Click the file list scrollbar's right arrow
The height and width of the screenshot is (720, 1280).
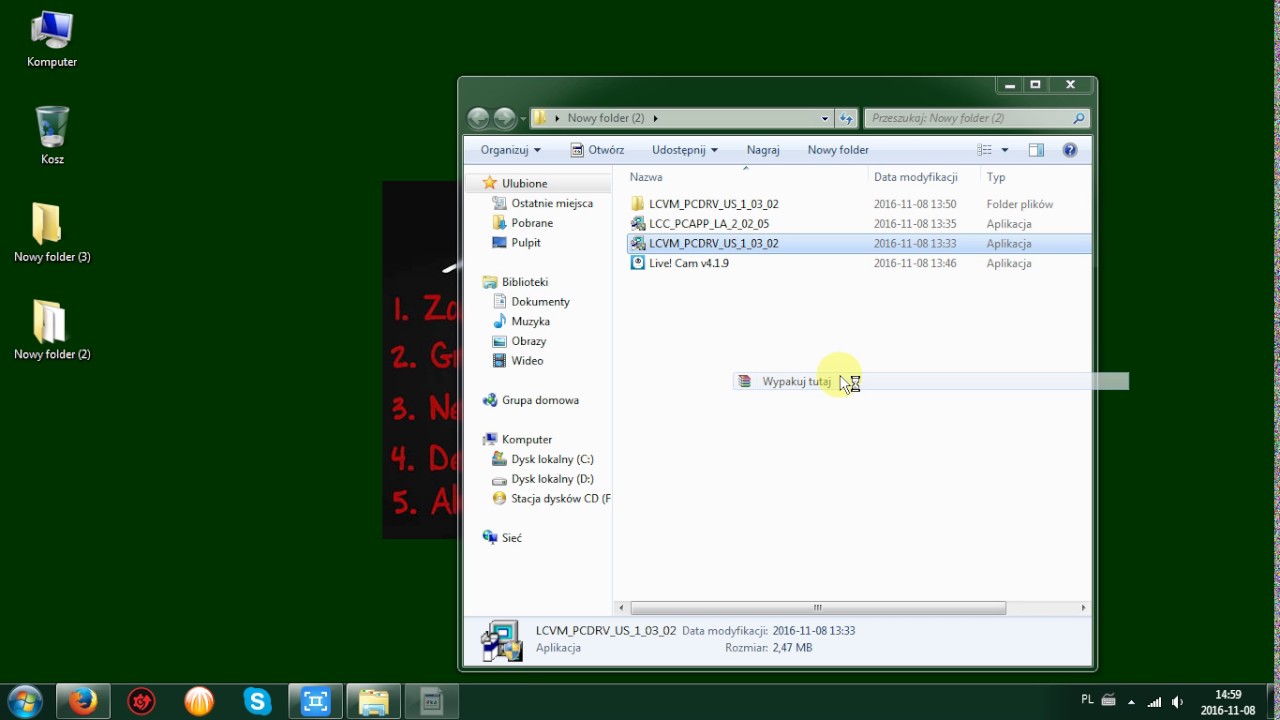click(x=1083, y=608)
